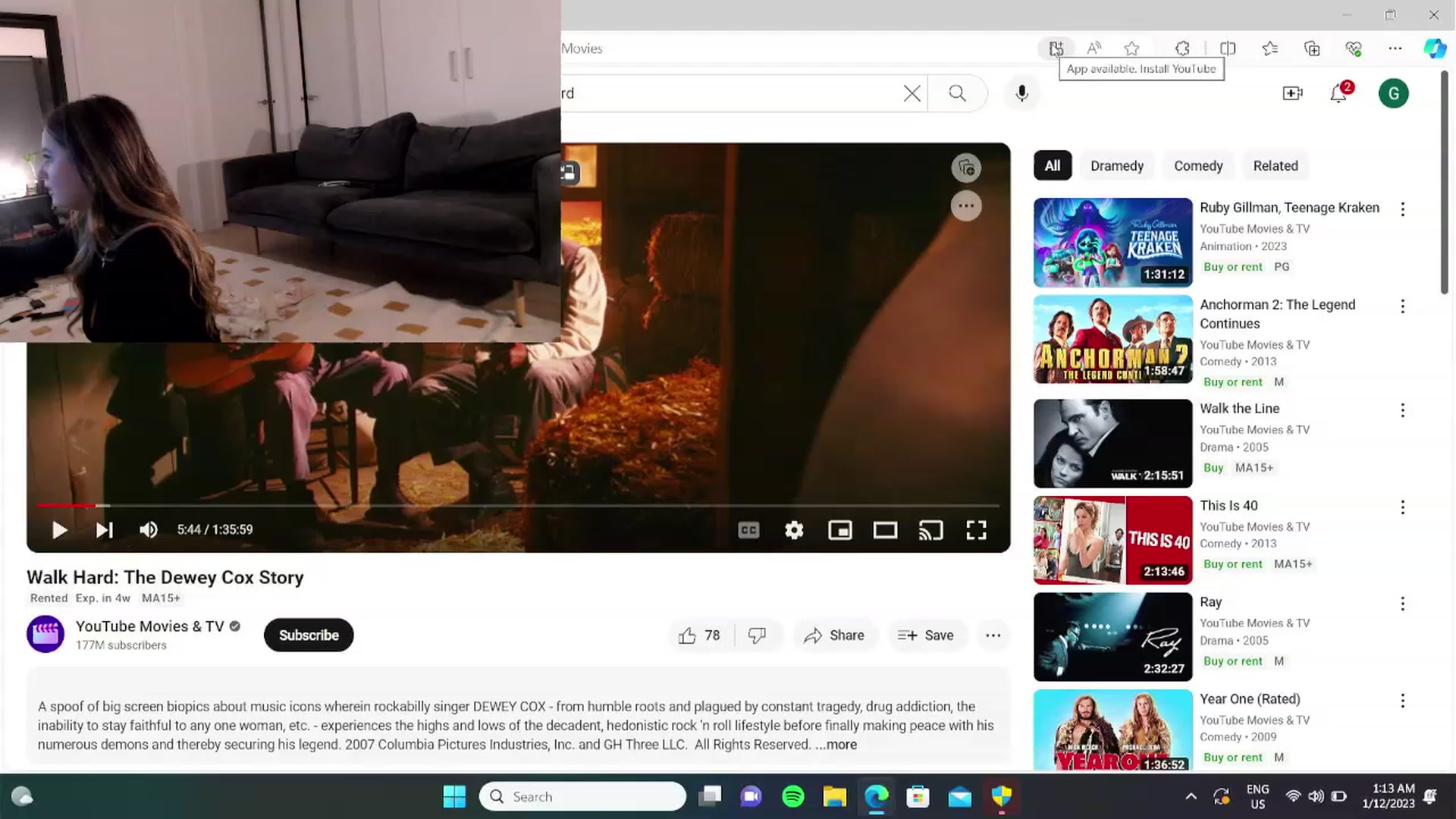The image size is (1456, 819).
Task: Open Edge Browser essentials heart icon
Action: click(x=1354, y=49)
